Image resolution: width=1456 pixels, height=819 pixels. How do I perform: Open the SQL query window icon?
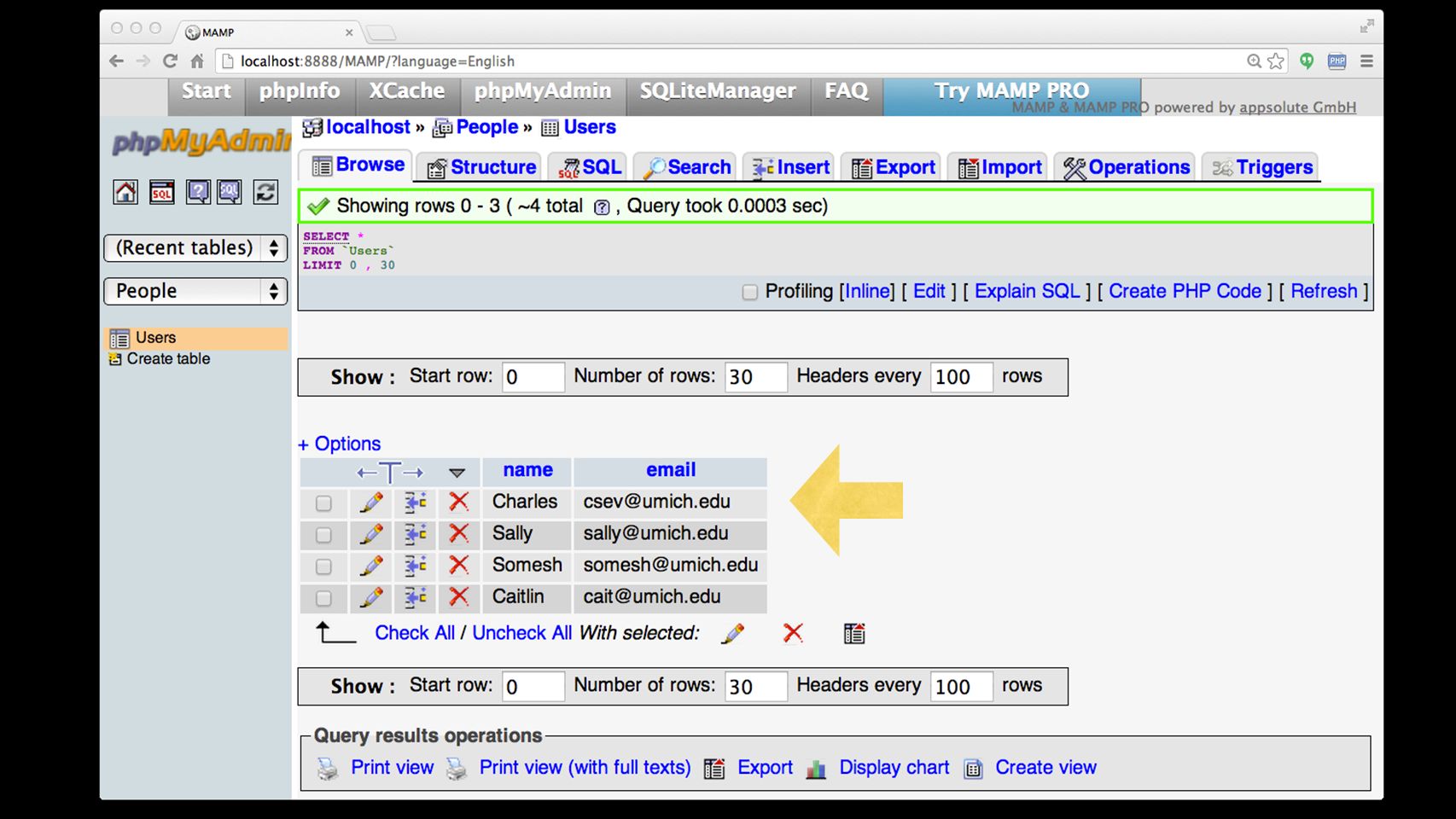tap(162, 192)
